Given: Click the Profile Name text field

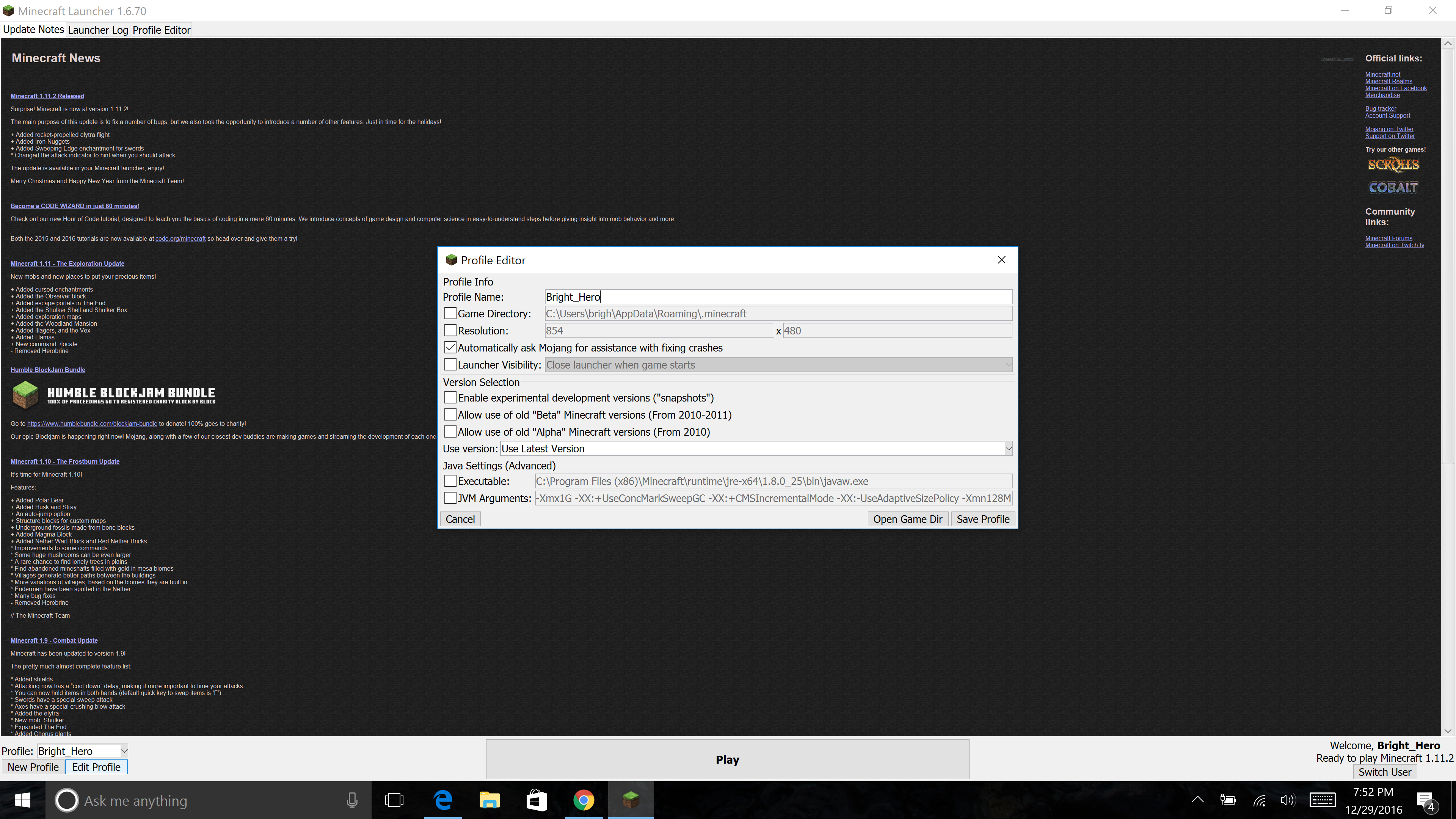Looking at the screenshot, I should (x=778, y=297).
